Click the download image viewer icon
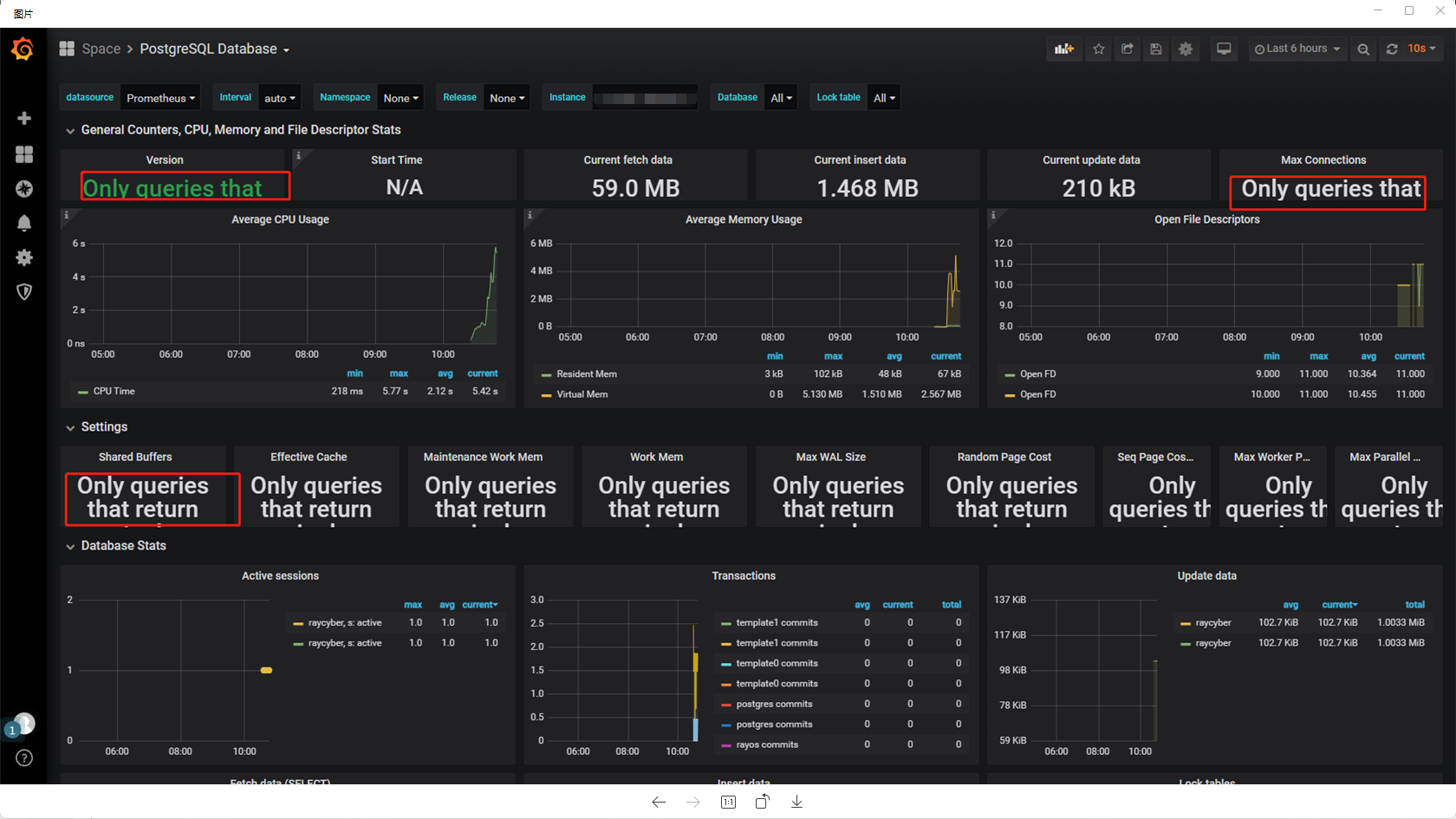Viewport: 1456px width, 819px height. (x=796, y=803)
